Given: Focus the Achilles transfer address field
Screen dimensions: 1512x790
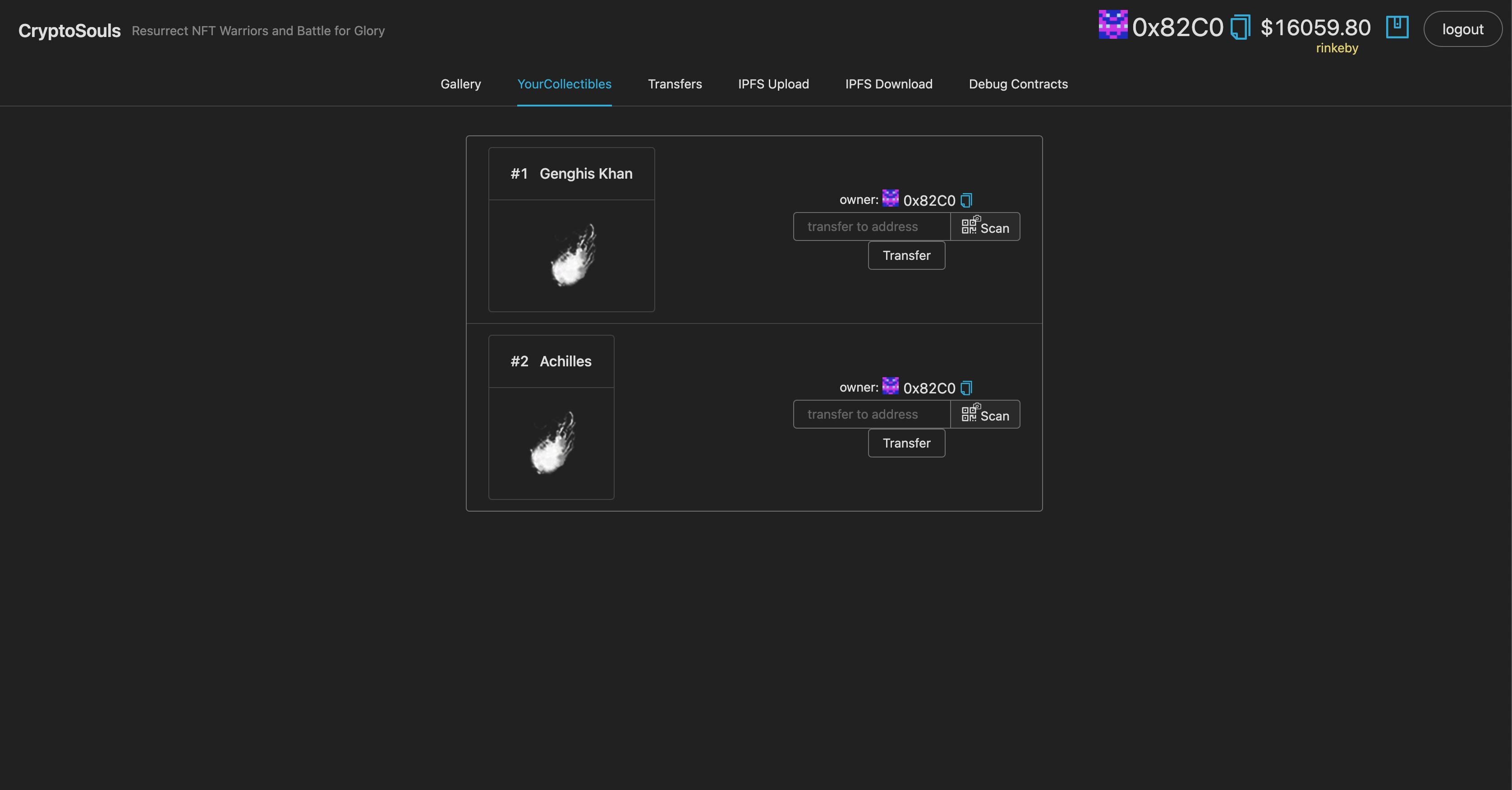Looking at the screenshot, I should click(872, 414).
